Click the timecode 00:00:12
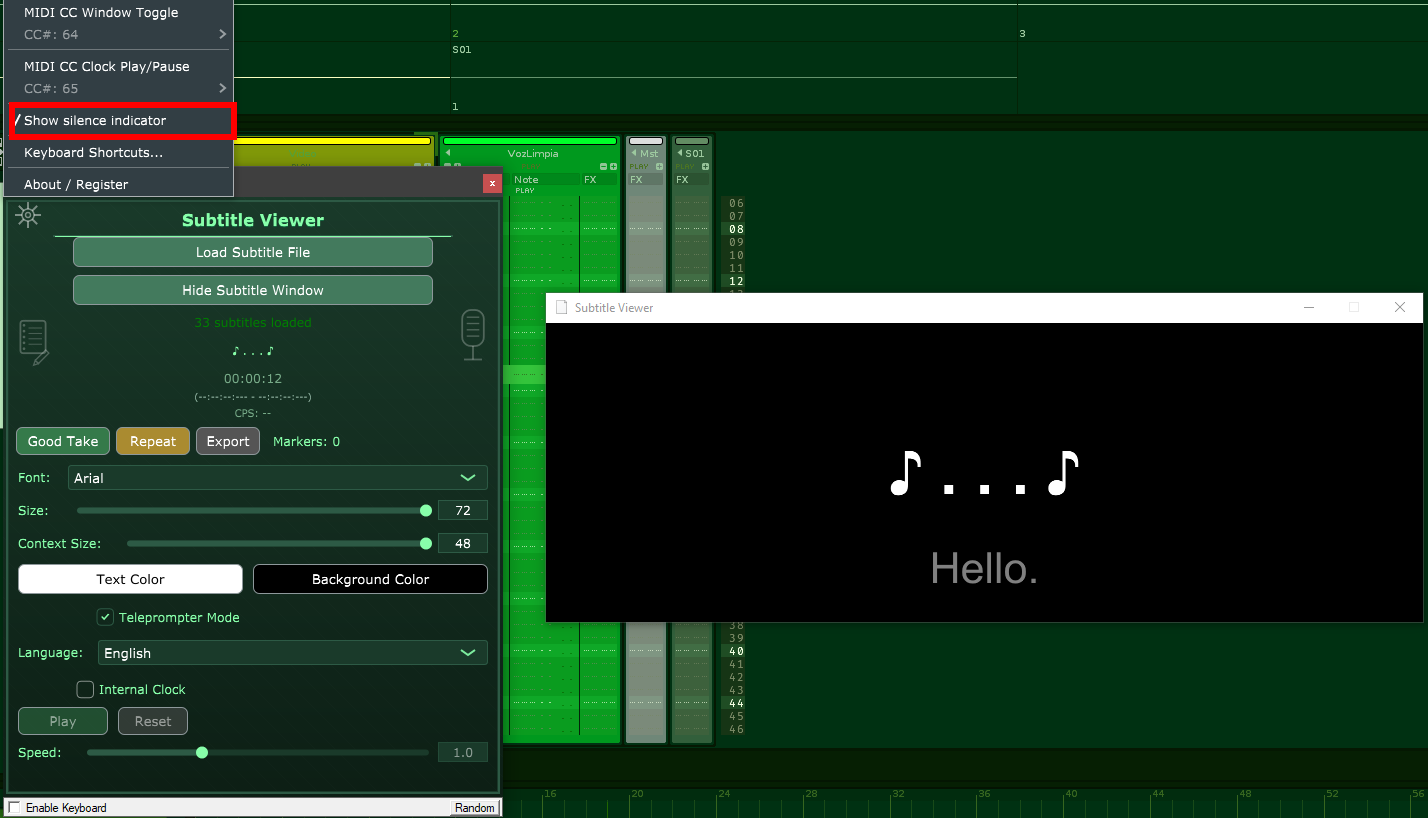This screenshot has height=818, width=1428. tap(253, 379)
